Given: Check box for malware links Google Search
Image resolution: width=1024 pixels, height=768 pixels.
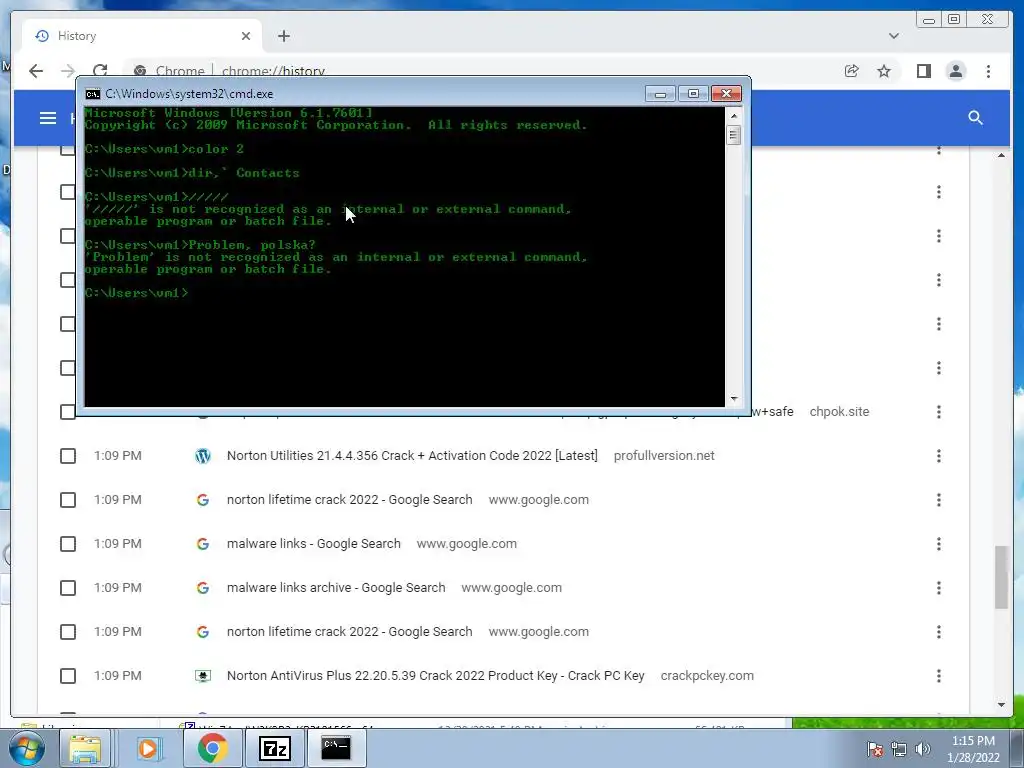Looking at the screenshot, I should [x=68, y=543].
